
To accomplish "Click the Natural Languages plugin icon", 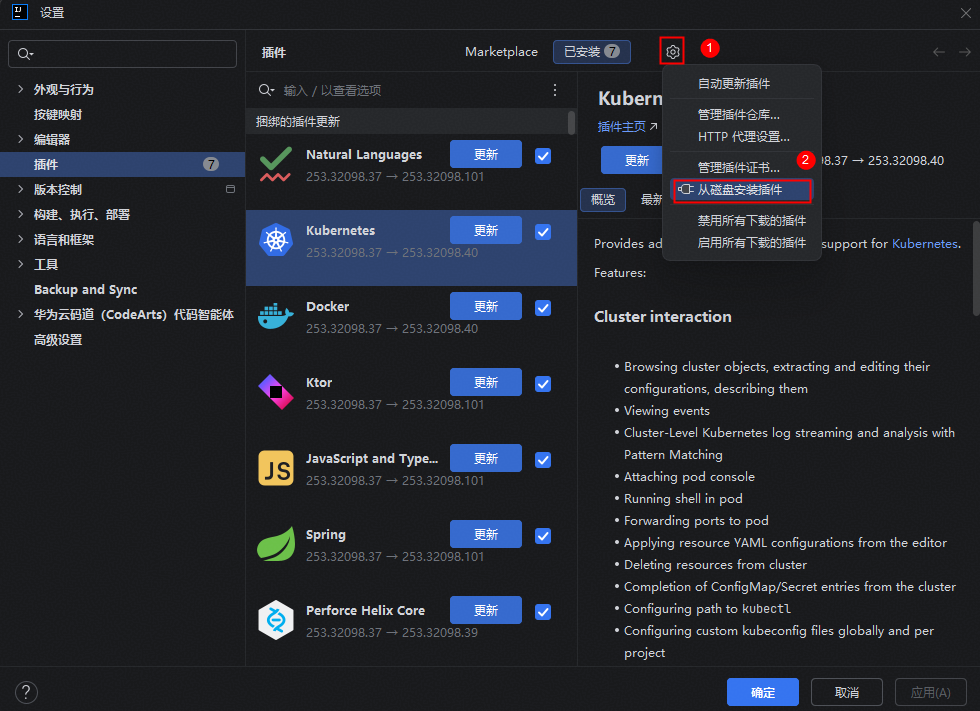I will click(276, 164).
